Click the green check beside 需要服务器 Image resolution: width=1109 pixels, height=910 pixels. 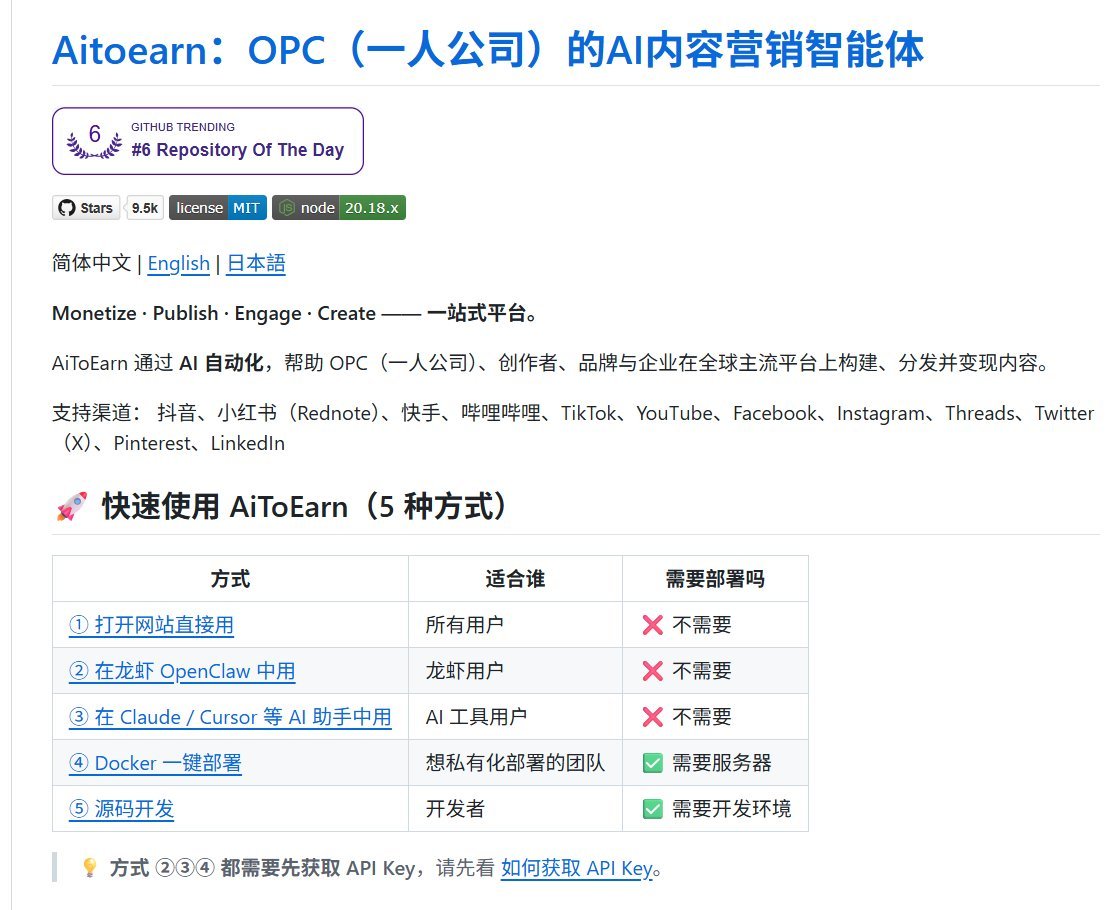[653, 763]
